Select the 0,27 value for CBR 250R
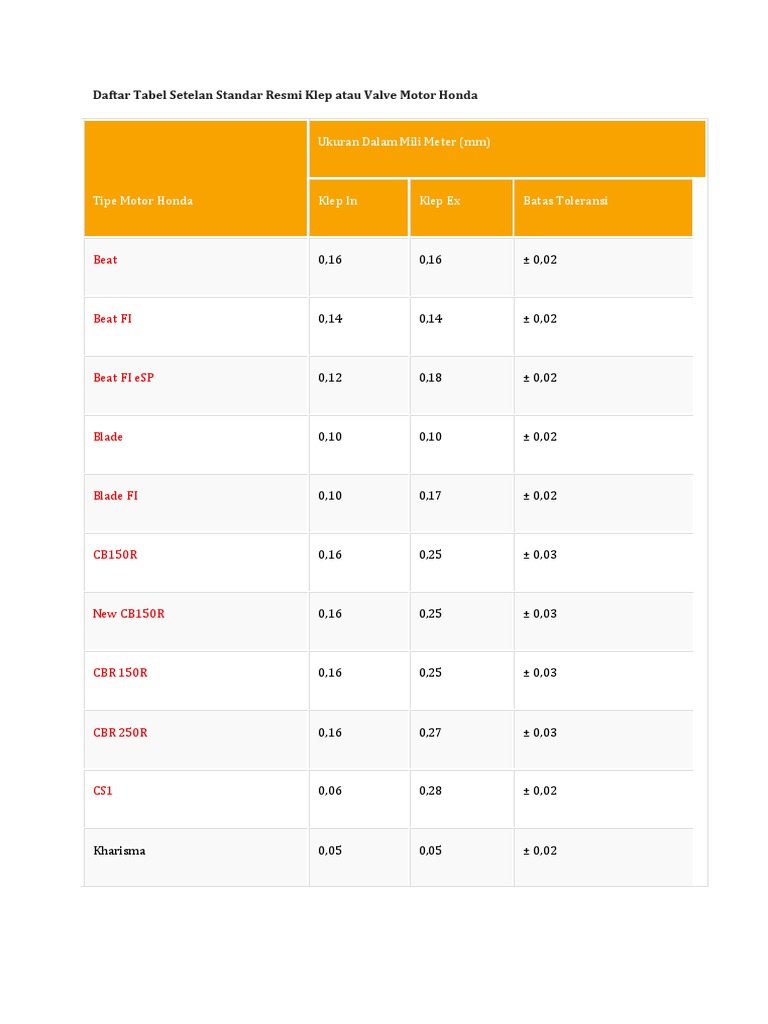 (431, 733)
